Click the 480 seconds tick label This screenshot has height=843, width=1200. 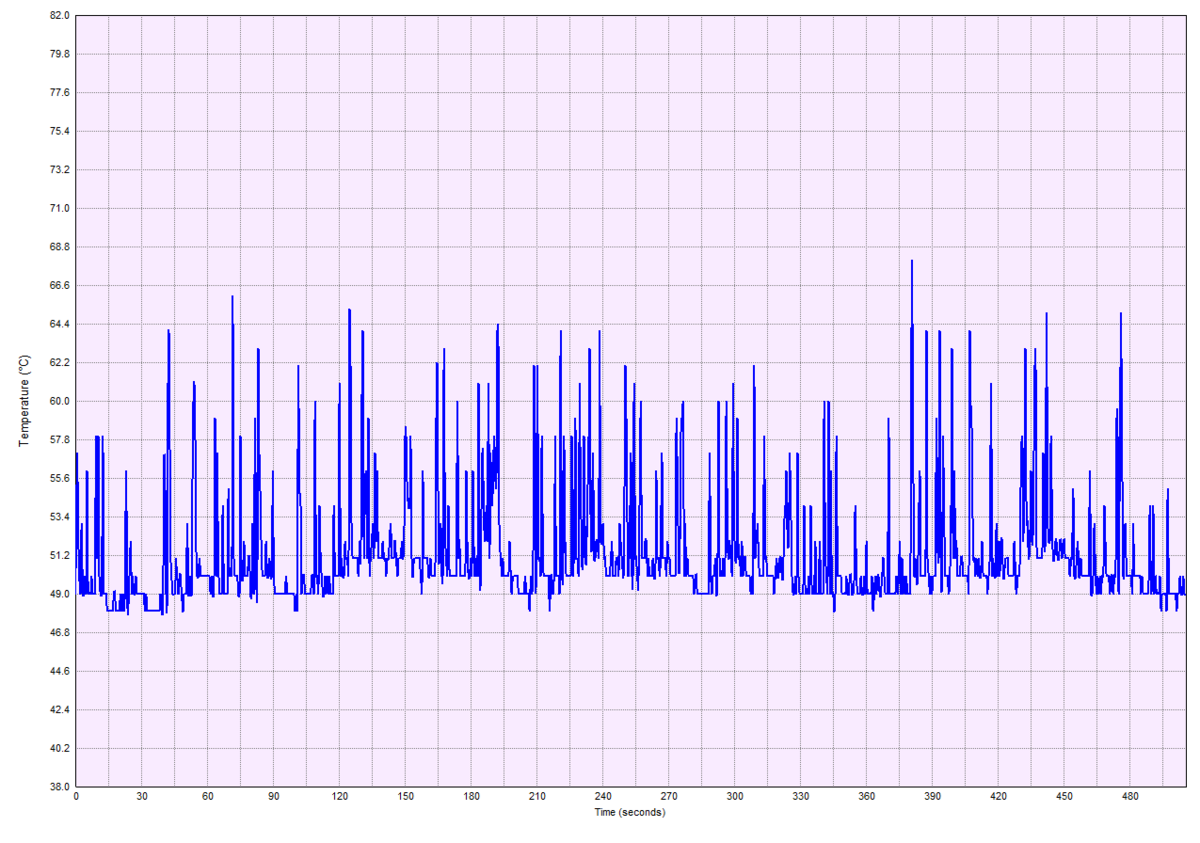click(x=1131, y=797)
